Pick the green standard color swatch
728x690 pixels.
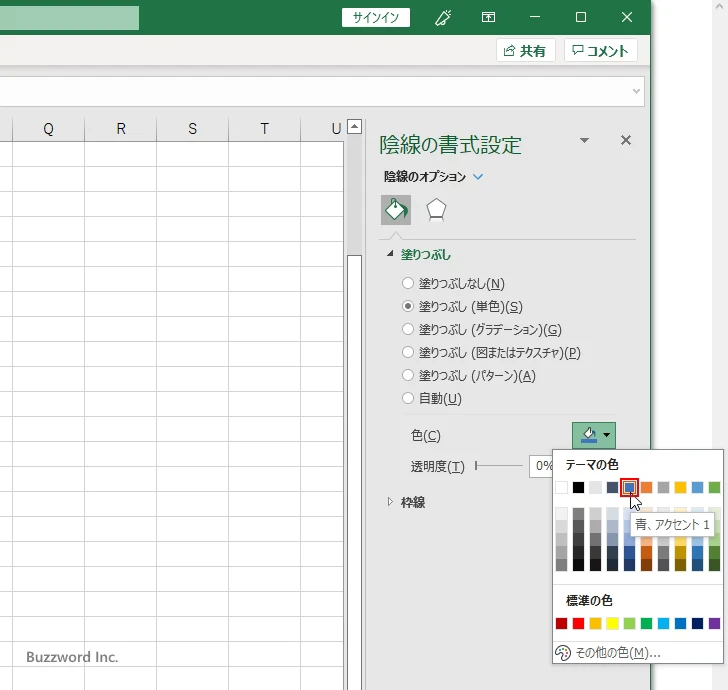[646, 623]
